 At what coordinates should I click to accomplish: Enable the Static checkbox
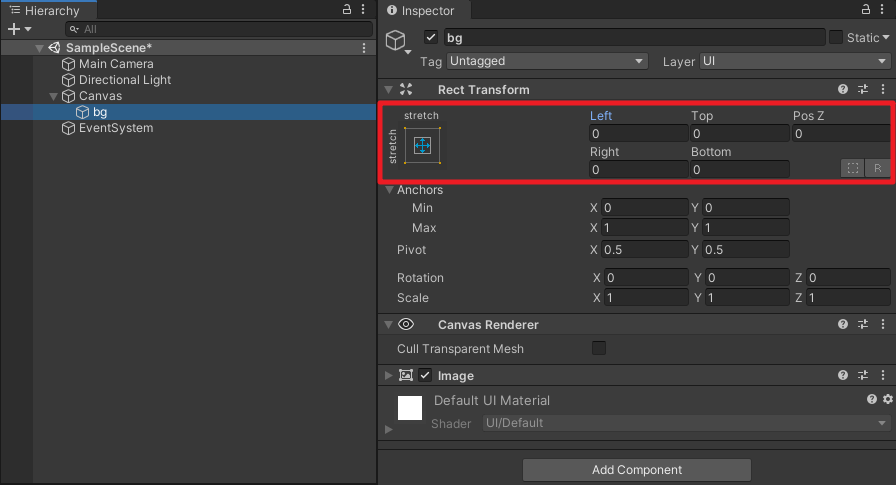[x=836, y=37]
